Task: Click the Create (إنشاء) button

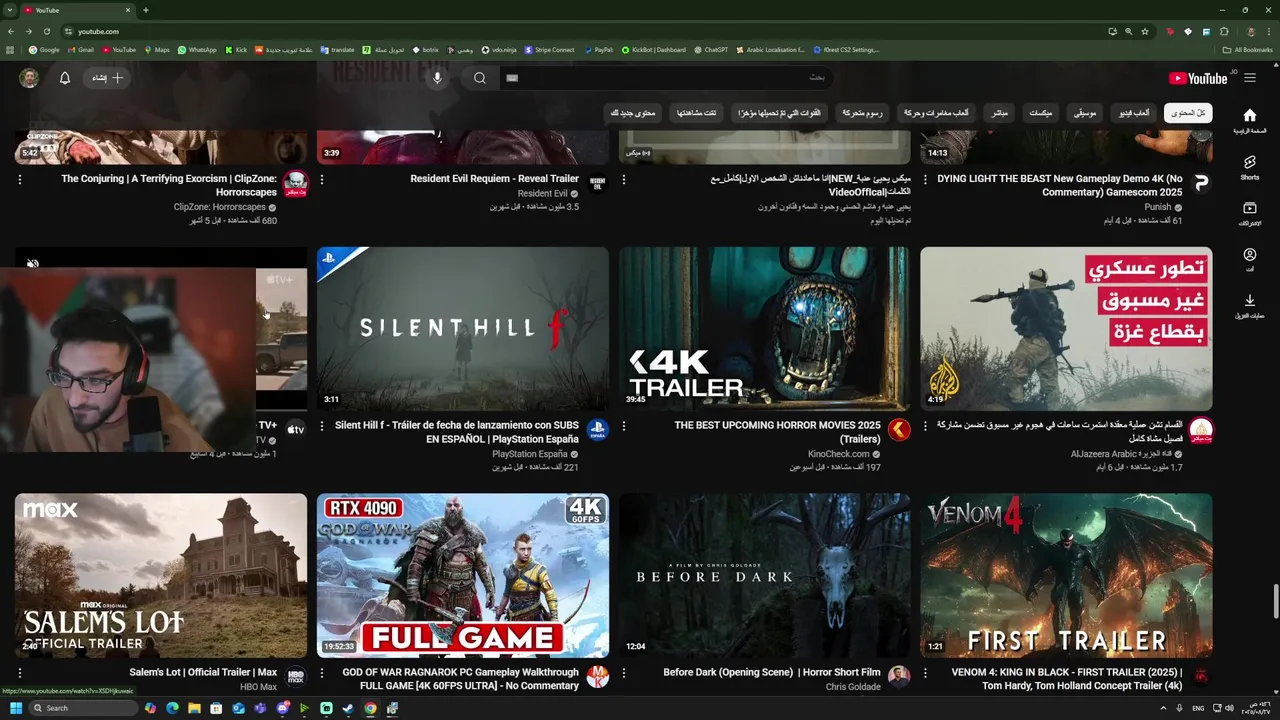Action: coord(108,78)
